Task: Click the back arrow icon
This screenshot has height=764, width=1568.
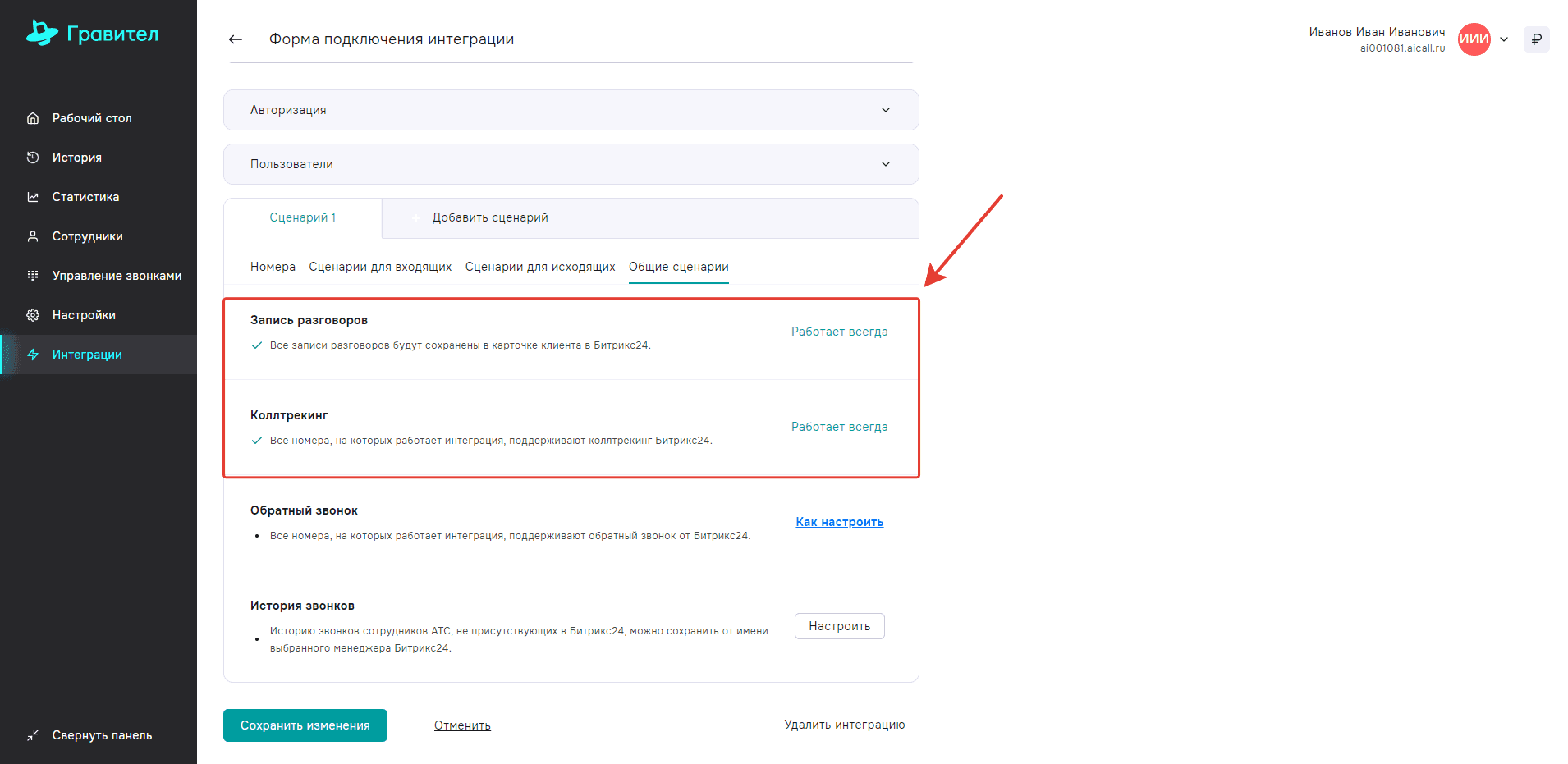Action: pos(236,39)
